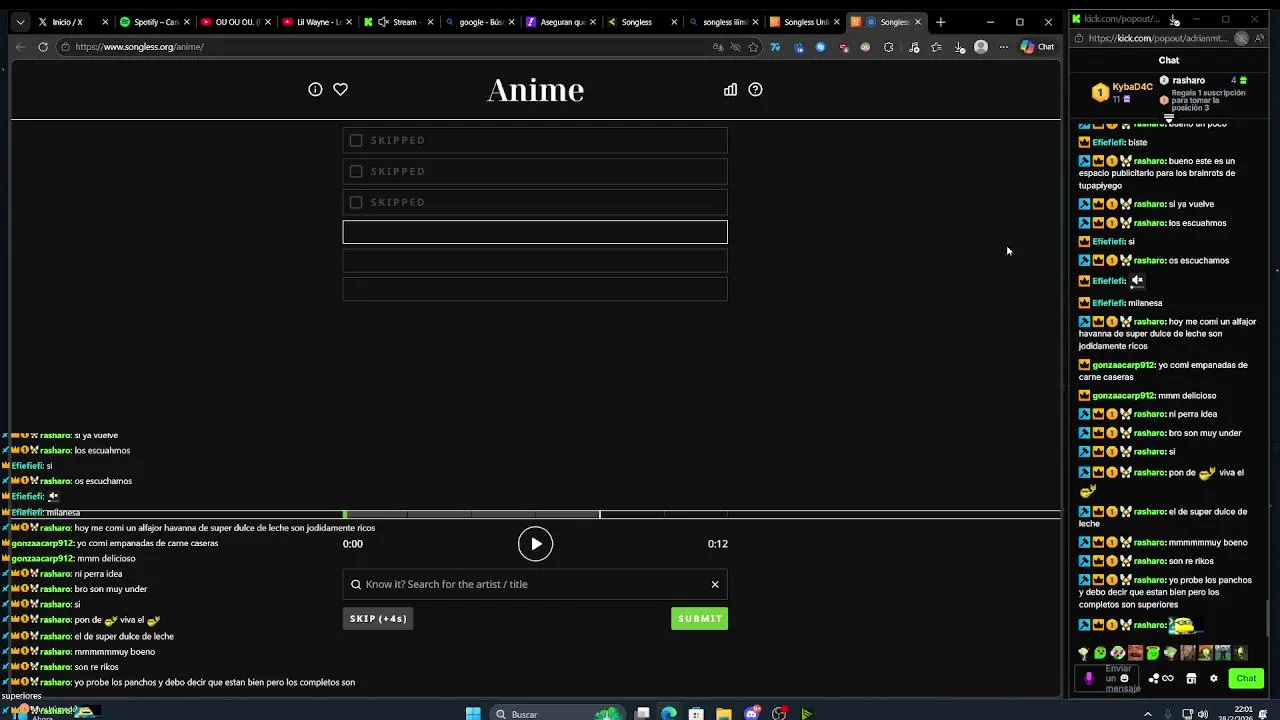
Task: Click rasharo name in last chat message
Action: coord(1150,625)
